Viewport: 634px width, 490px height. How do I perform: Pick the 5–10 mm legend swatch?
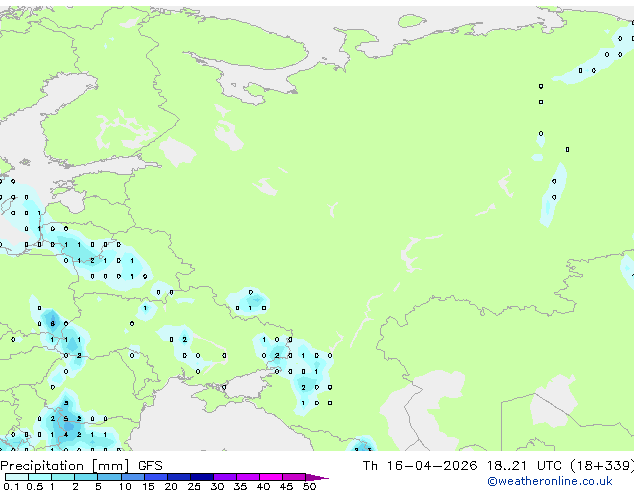pyautogui.click(x=110, y=477)
